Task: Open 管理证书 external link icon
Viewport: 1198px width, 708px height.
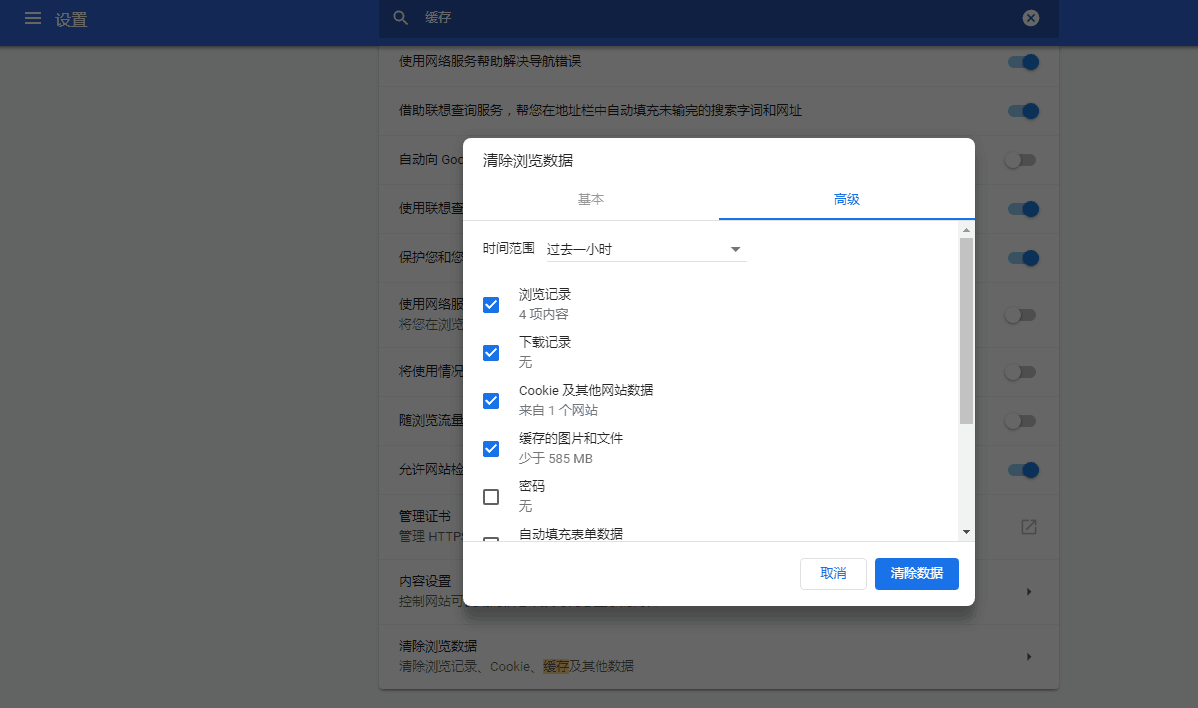Action: coord(1028,527)
